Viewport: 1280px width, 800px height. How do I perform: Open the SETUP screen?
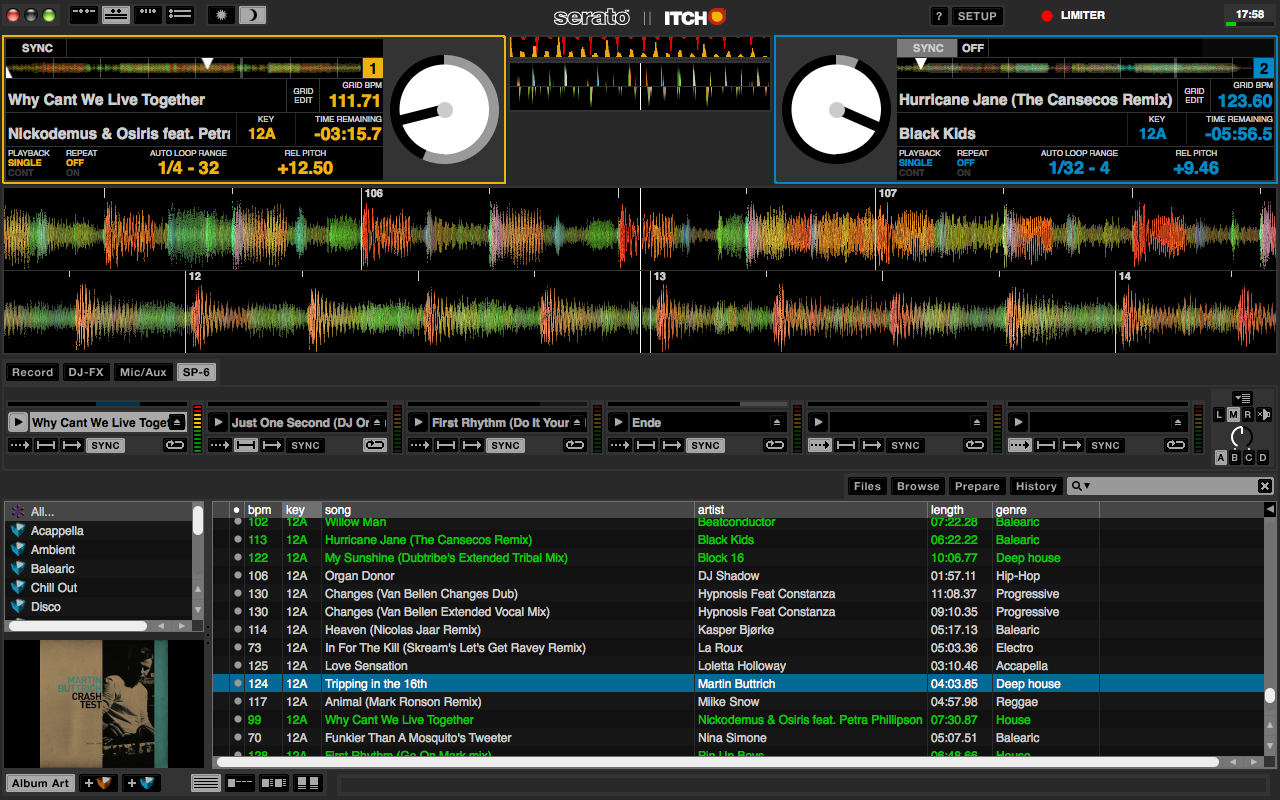click(976, 16)
